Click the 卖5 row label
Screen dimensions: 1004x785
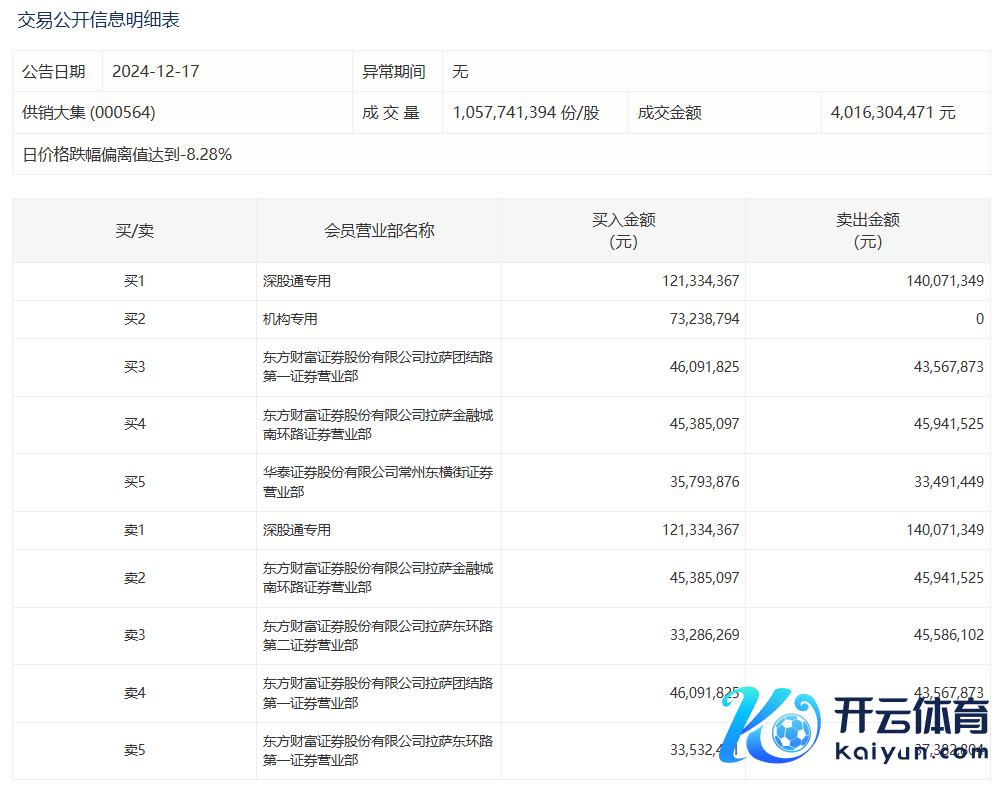pyautogui.click(x=134, y=750)
